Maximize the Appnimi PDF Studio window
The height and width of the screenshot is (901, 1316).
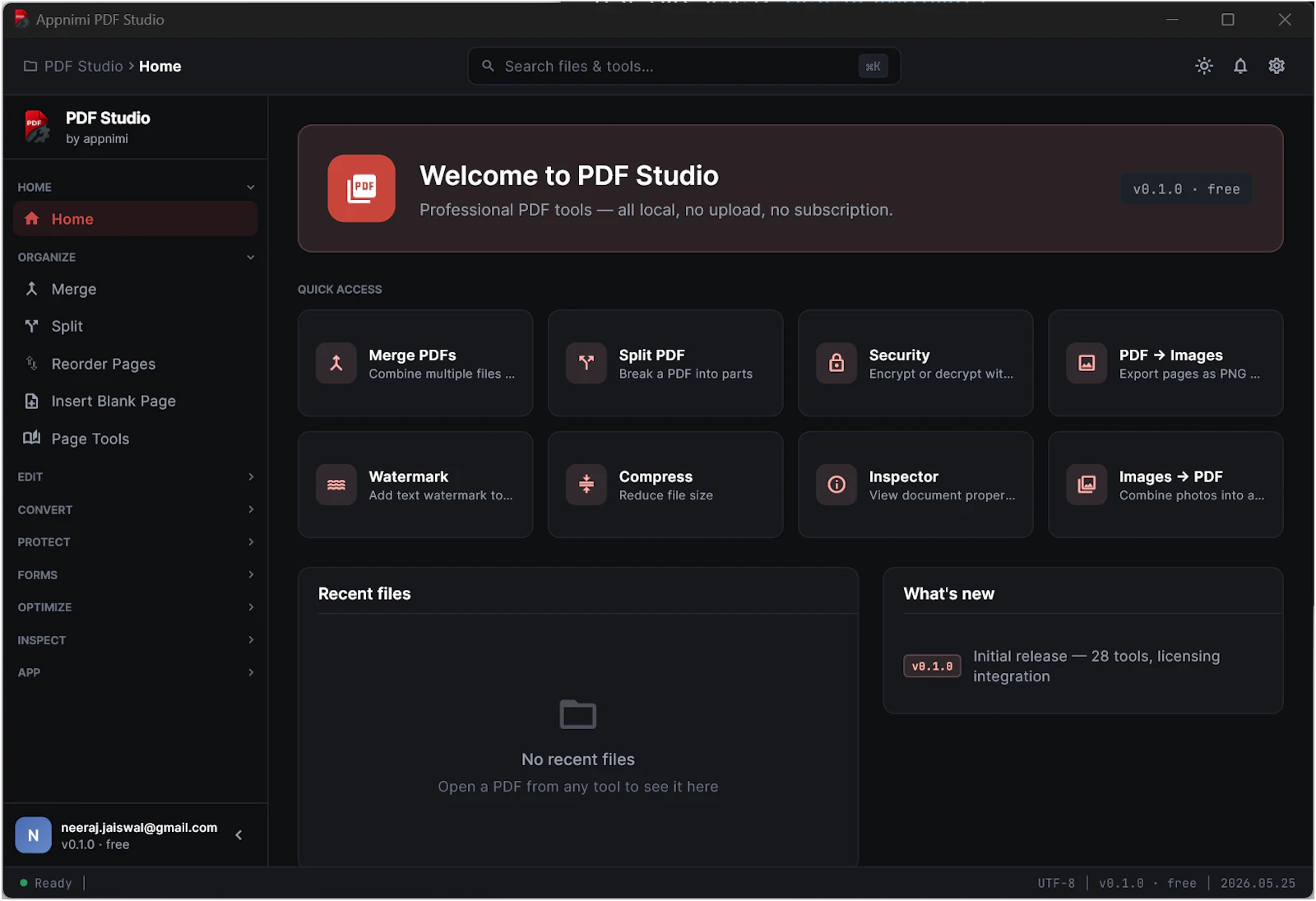tap(1227, 19)
